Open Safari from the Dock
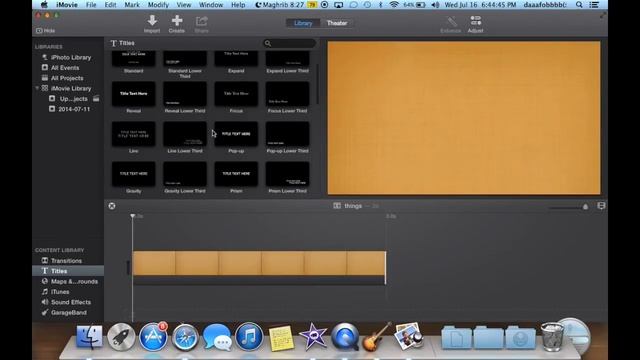 click(185, 338)
